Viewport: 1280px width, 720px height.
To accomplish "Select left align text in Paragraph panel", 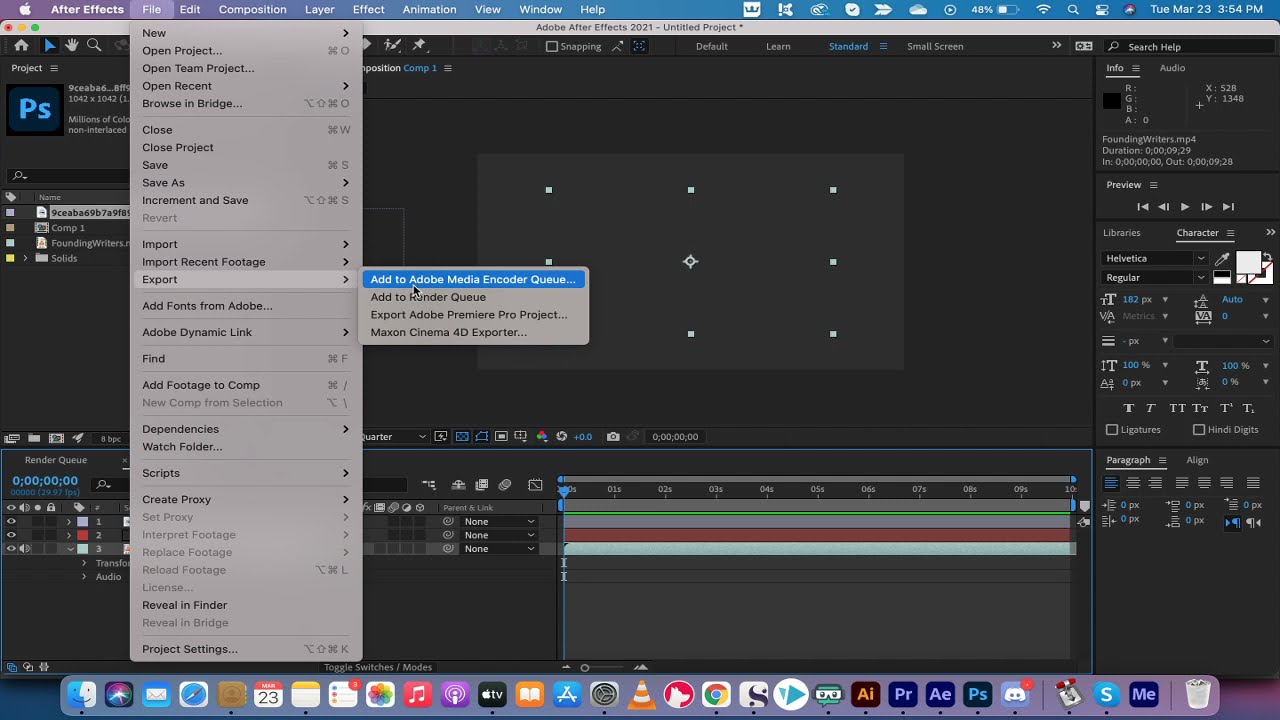I will click(x=1110, y=483).
